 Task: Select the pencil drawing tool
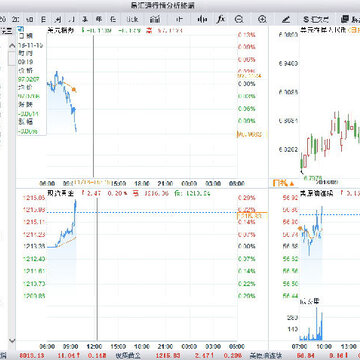coord(286,19)
